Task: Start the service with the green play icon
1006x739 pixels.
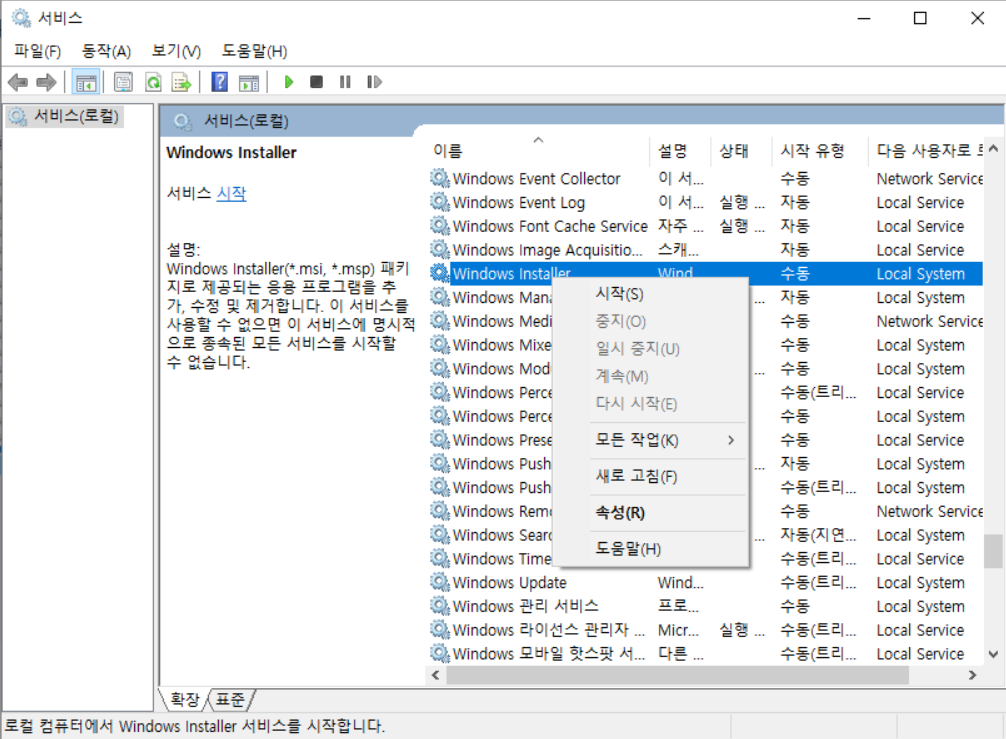Action: [x=288, y=82]
